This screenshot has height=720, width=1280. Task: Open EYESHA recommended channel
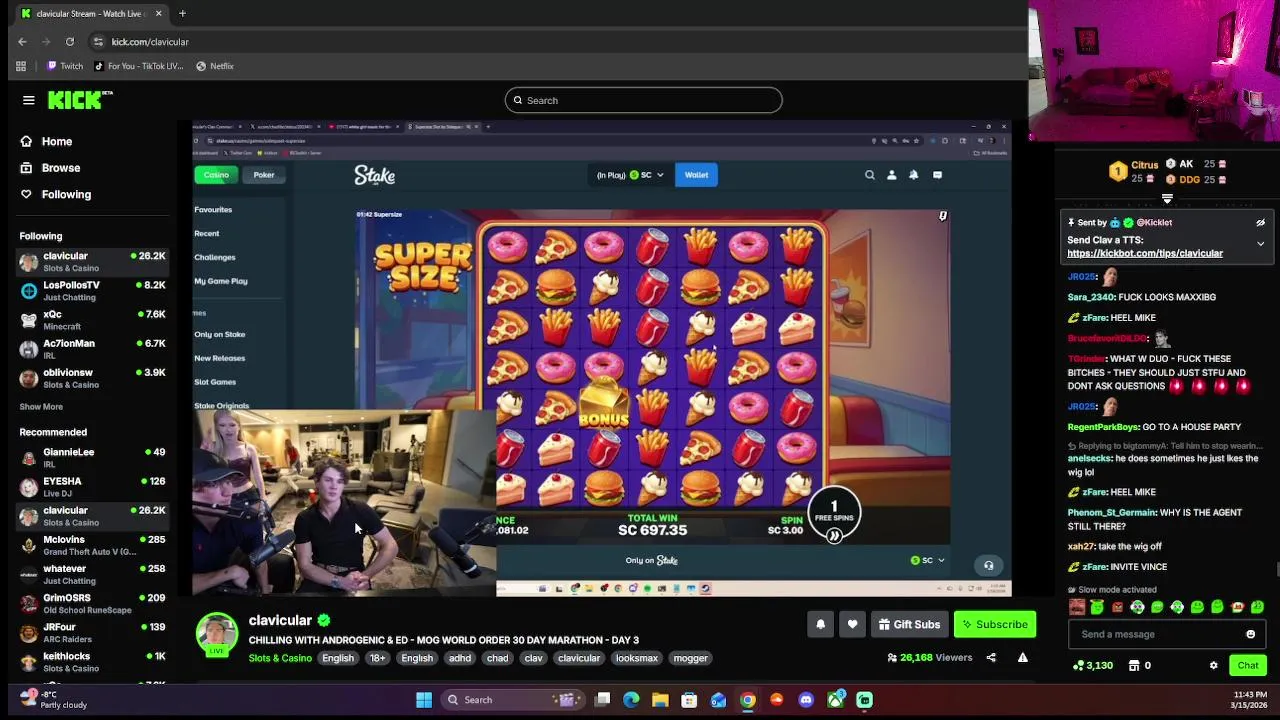coord(92,486)
